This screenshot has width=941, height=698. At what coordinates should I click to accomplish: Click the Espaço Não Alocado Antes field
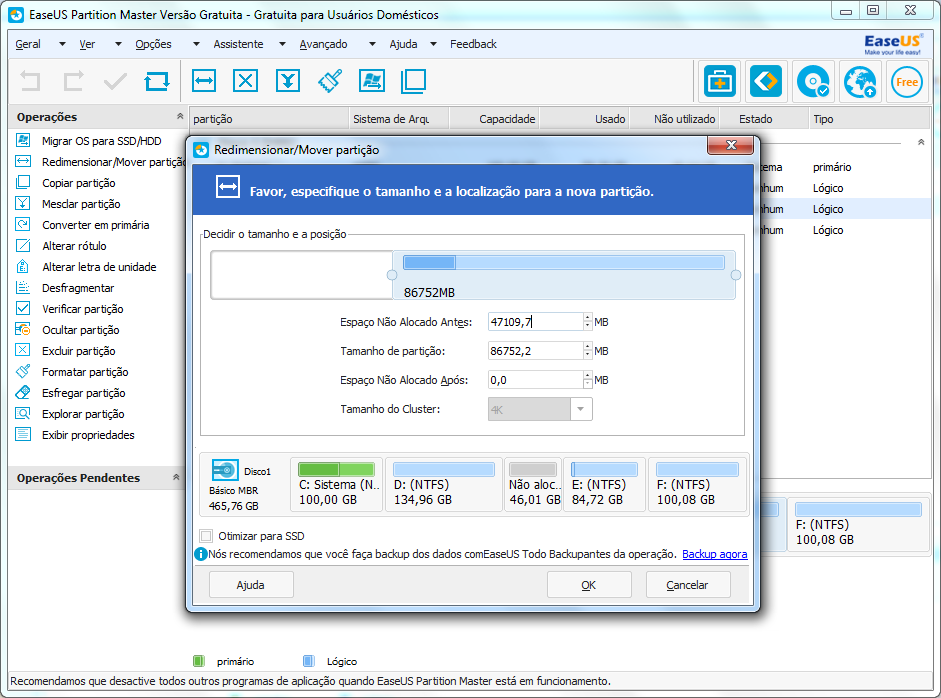click(x=536, y=322)
